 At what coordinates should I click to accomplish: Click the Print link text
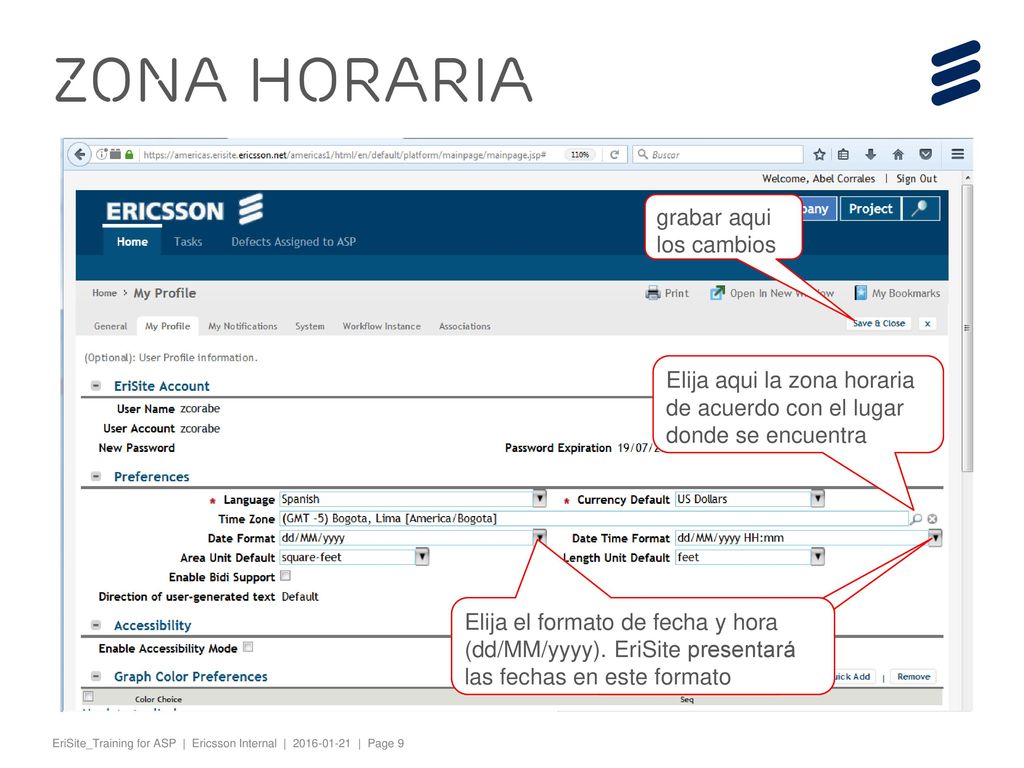[677, 293]
